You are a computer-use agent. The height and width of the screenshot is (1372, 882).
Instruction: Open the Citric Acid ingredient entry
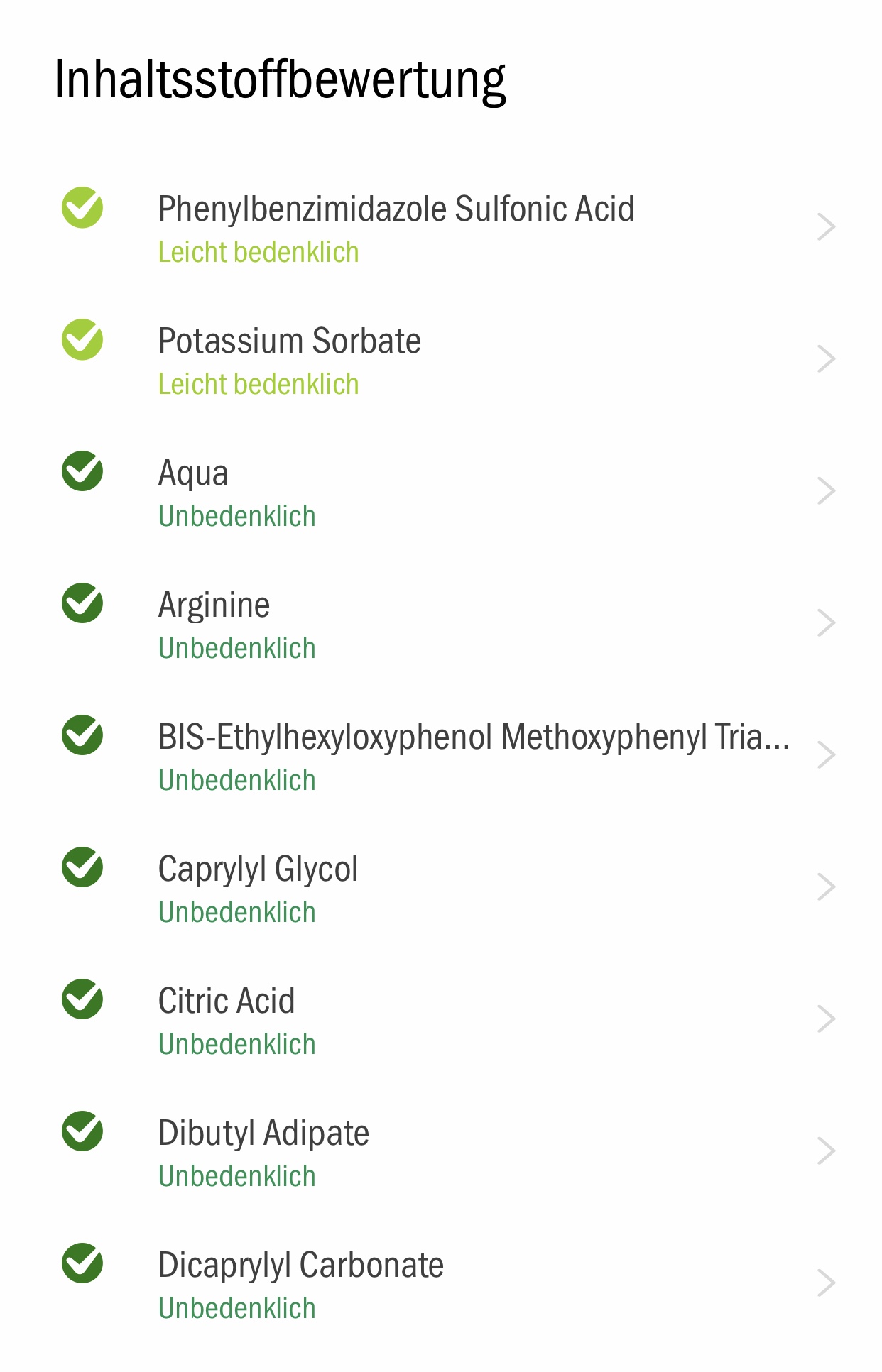[441, 1019]
